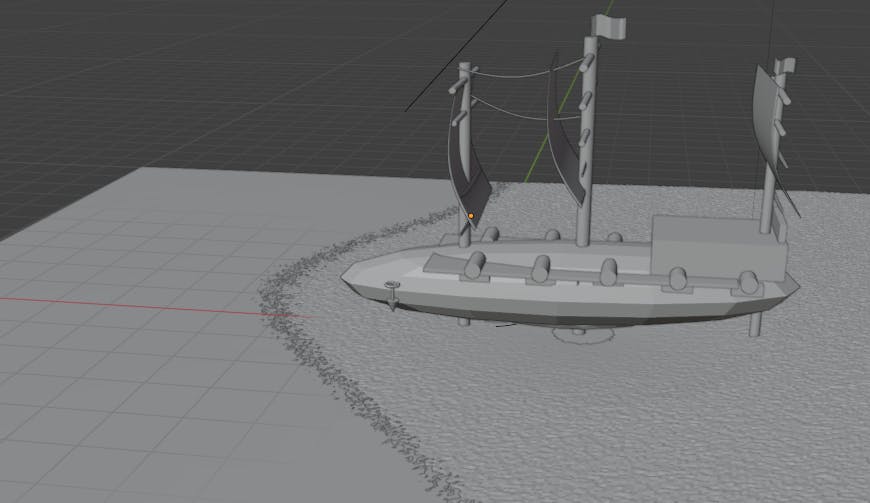This screenshot has width=870, height=503.
Task: Select the orange origin dot on front sail
Action: 471,216
